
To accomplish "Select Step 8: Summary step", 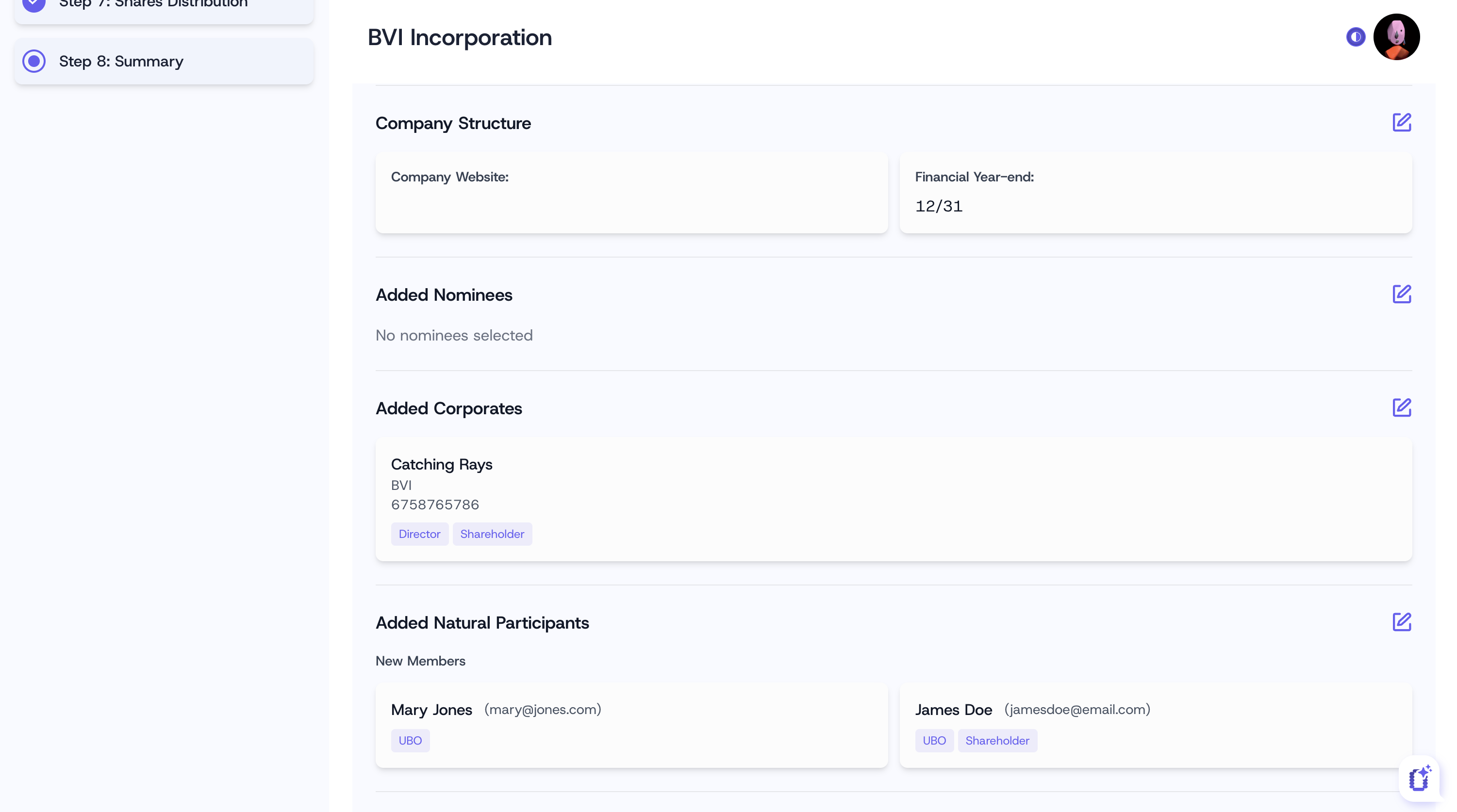I will pos(121,61).
